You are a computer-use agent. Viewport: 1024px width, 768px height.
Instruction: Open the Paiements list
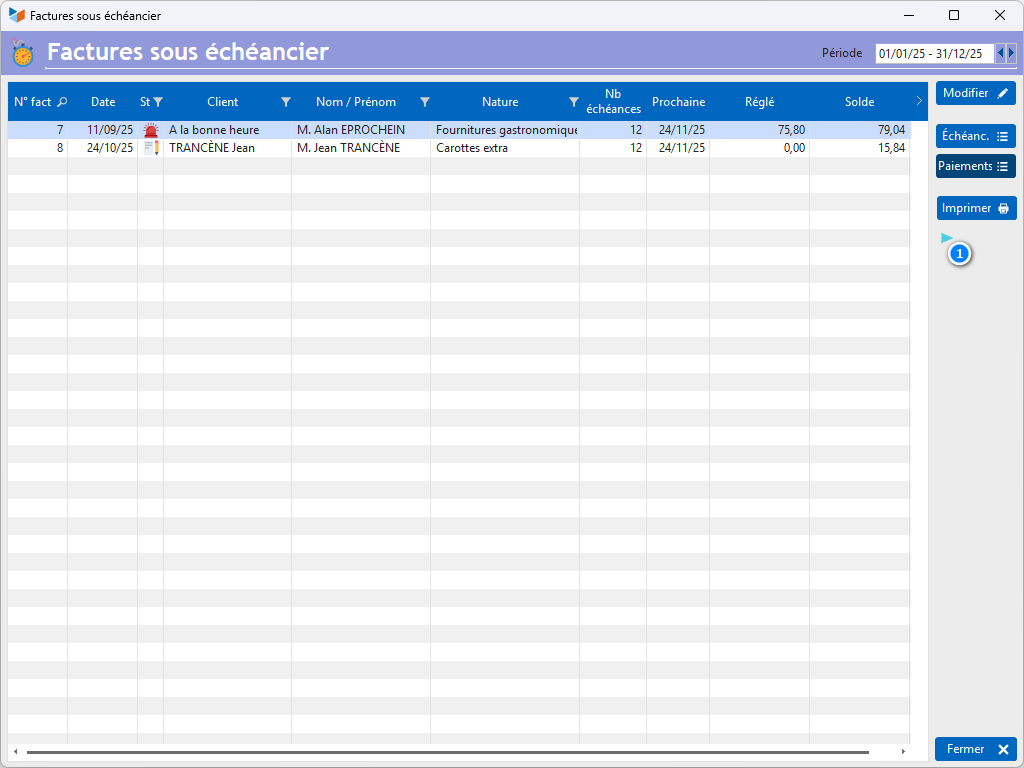click(975, 166)
